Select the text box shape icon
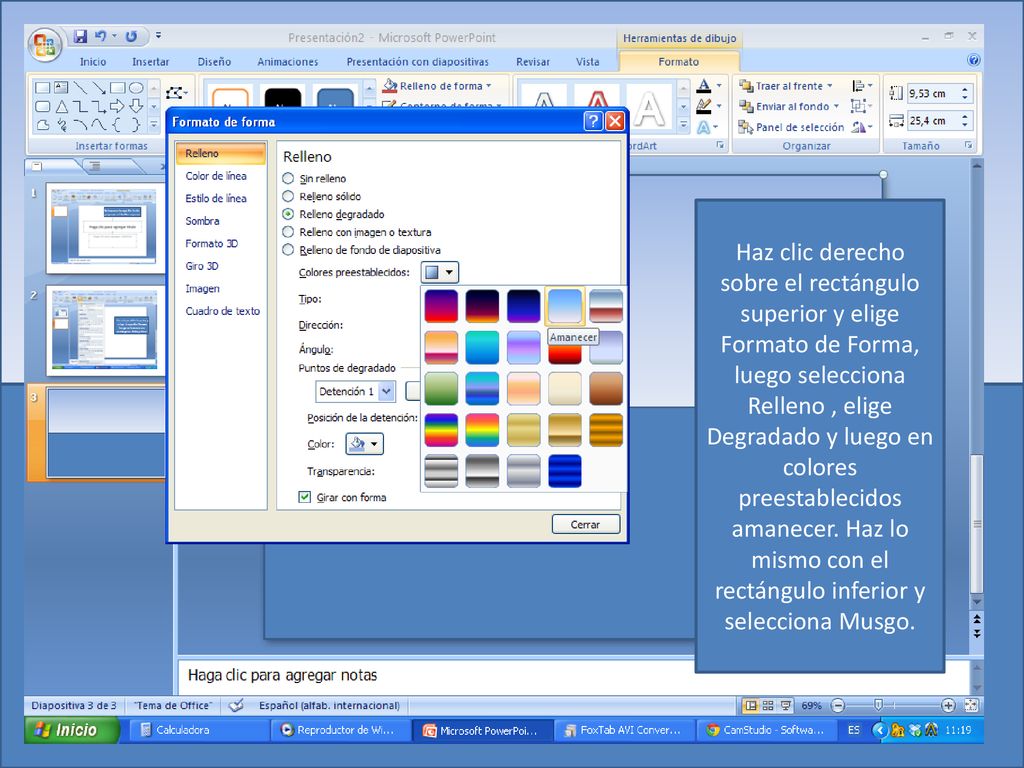This screenshot has width=1024, height=768. [x=61, y=88]
